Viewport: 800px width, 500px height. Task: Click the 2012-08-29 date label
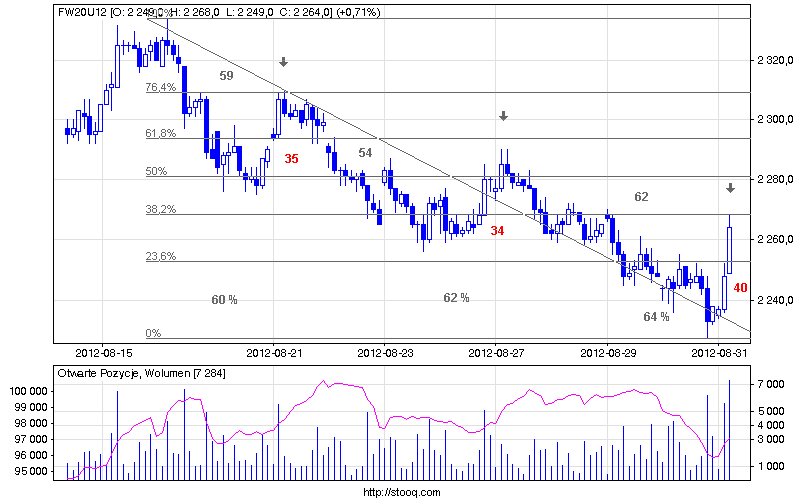click(608, 353)
